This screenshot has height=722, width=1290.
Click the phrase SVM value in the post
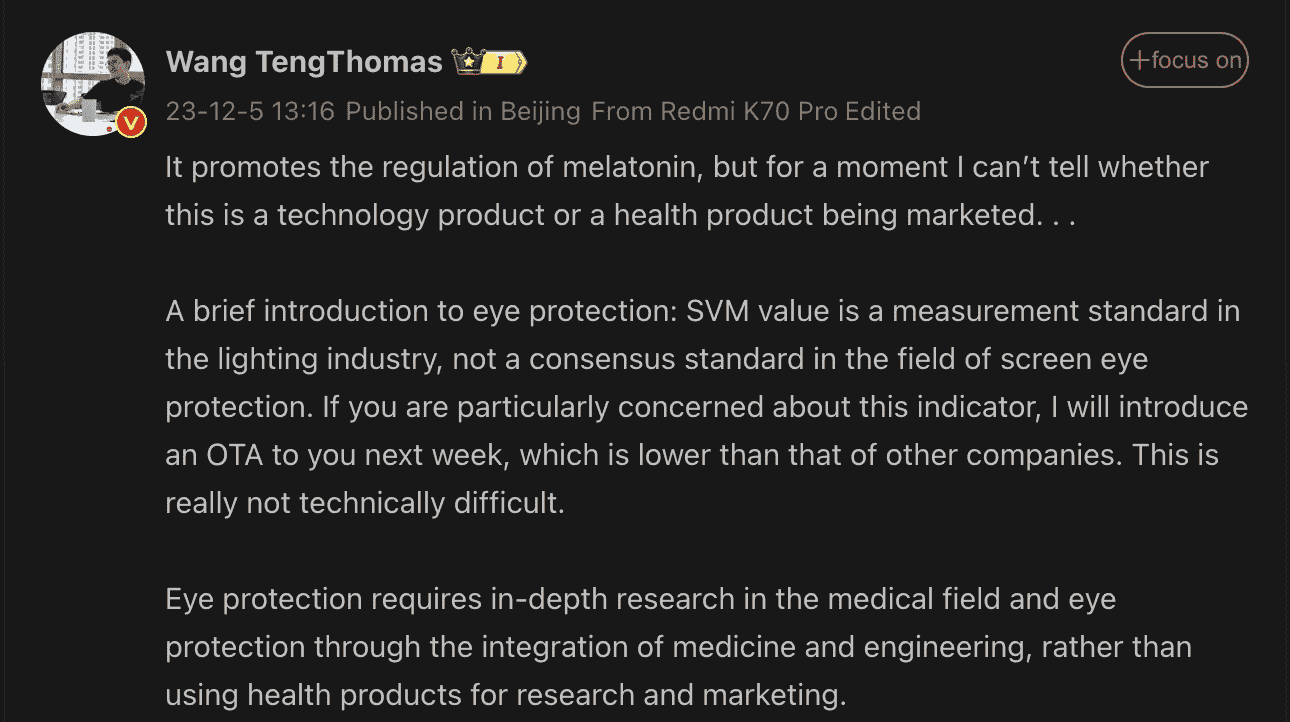point(757,311)
